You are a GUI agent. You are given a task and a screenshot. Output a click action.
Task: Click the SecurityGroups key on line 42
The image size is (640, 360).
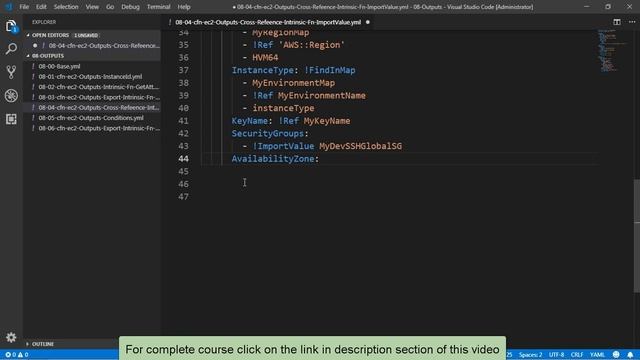268,133
